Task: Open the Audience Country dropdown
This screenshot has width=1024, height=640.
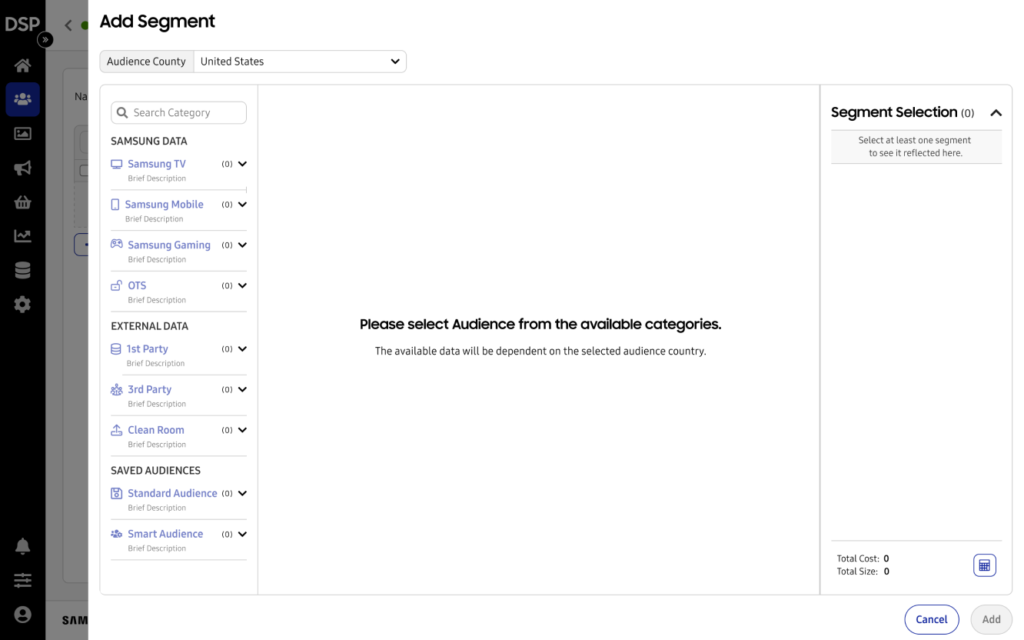Action: point(299,61)
